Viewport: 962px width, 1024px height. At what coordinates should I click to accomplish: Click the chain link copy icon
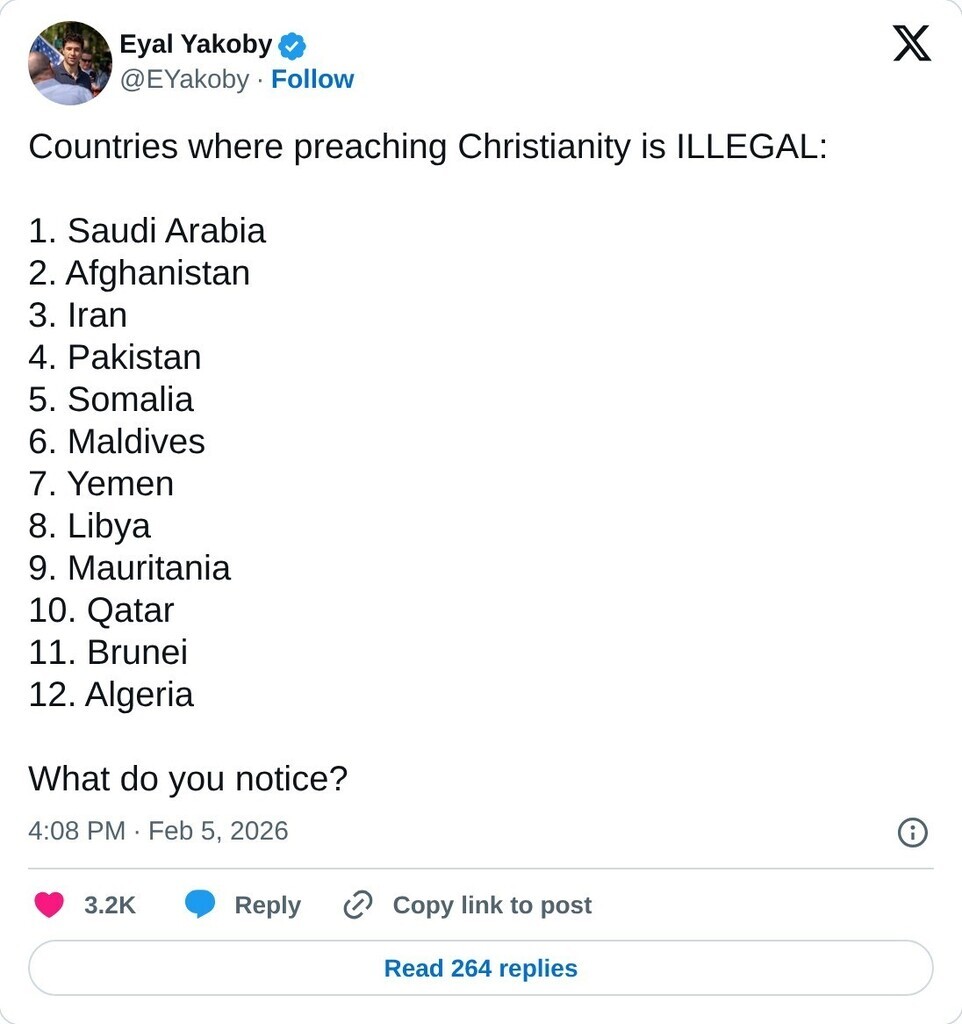358,905
